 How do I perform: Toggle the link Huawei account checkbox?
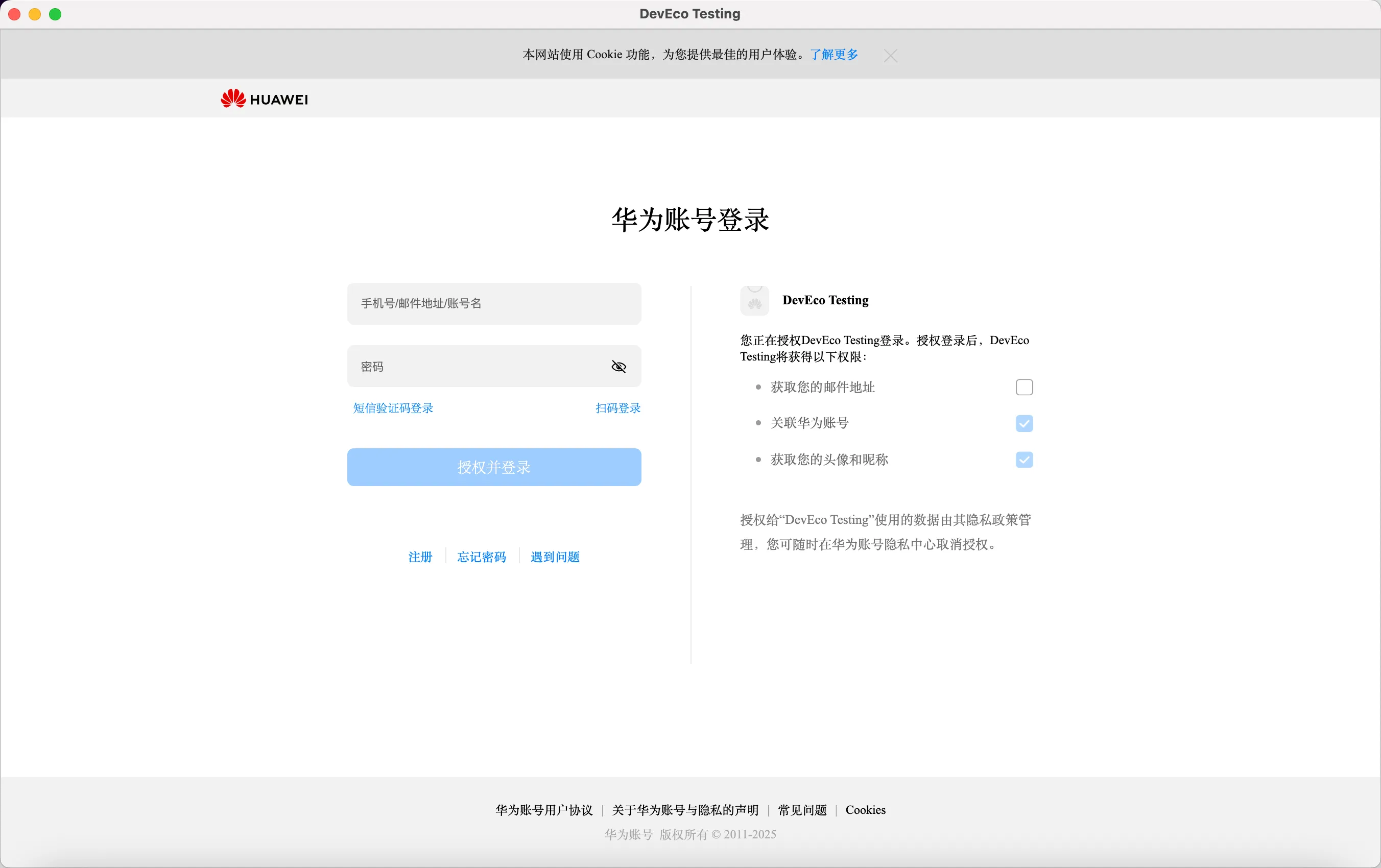click(1023, 423)
